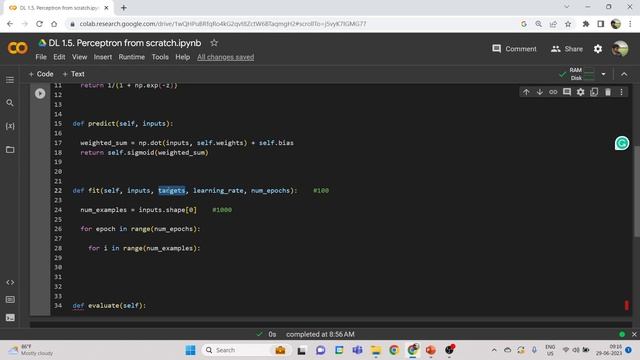Move the cell up with the arrow
The width and height of the screenshot is (640, 360).
point(526,92)
